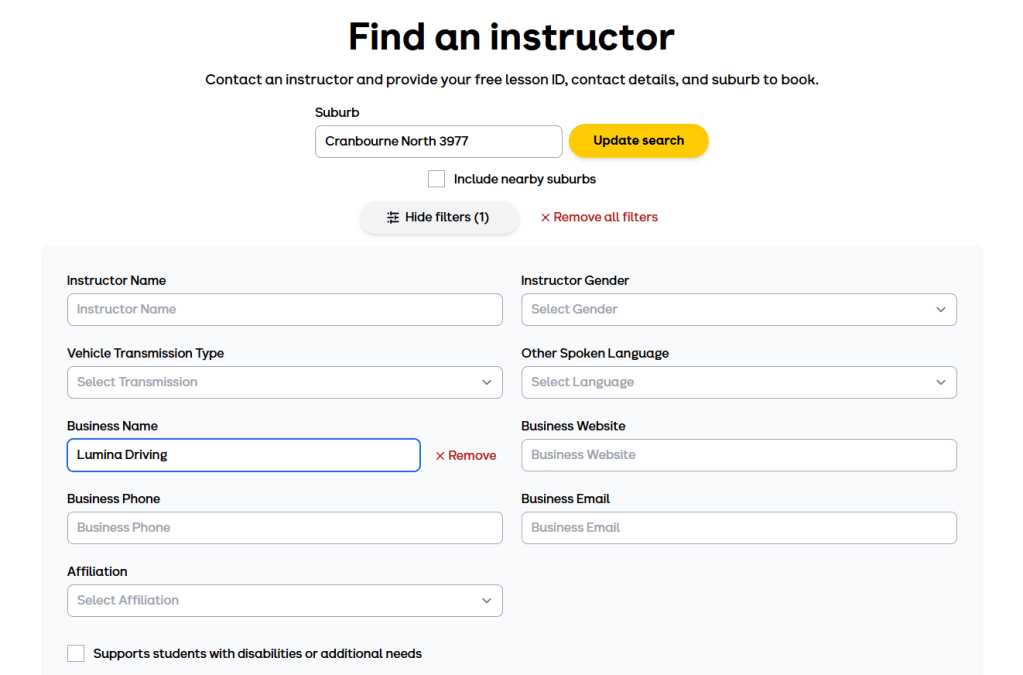1023x675 pixels.
Task: Focus the Business Email input field
Action: (x=738, y=528)
